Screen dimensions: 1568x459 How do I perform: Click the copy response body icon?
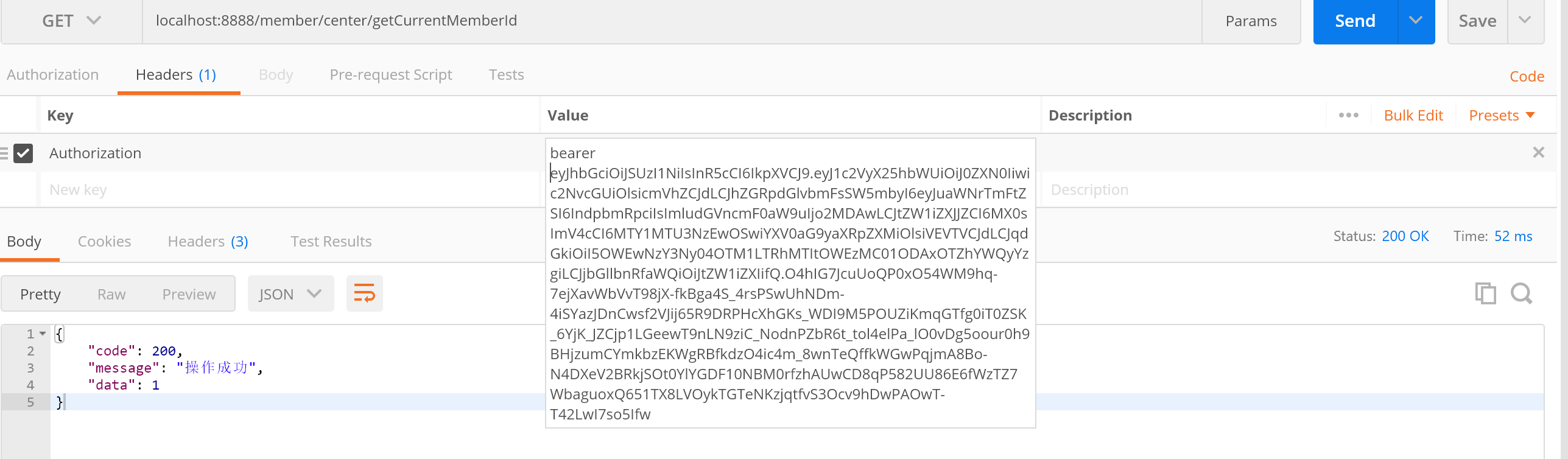(1485, 294)
